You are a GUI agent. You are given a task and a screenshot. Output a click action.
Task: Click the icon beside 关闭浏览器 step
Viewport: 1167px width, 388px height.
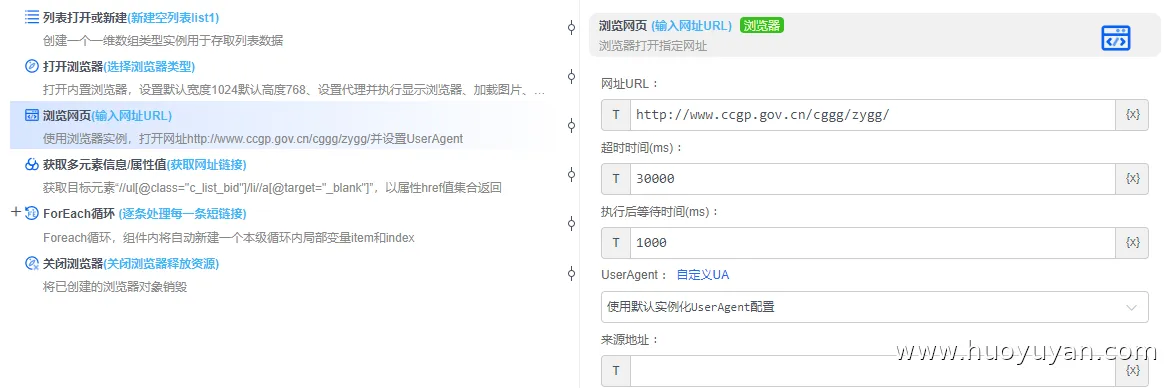click(32, 263)
